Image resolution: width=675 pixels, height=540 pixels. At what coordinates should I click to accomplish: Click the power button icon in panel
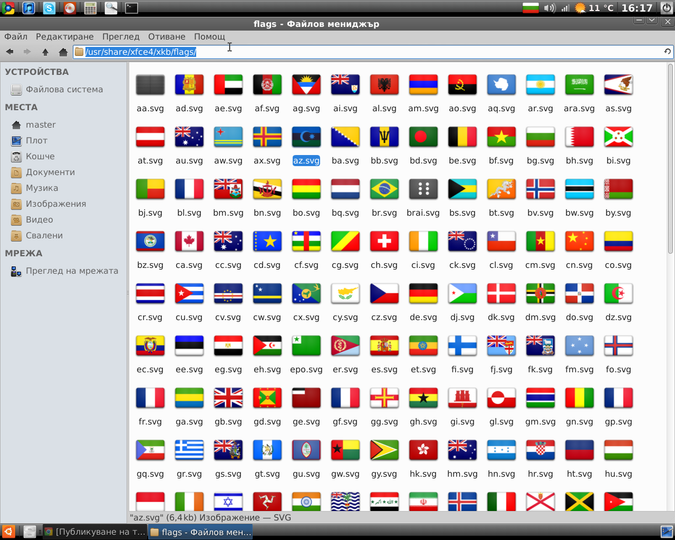666,8
